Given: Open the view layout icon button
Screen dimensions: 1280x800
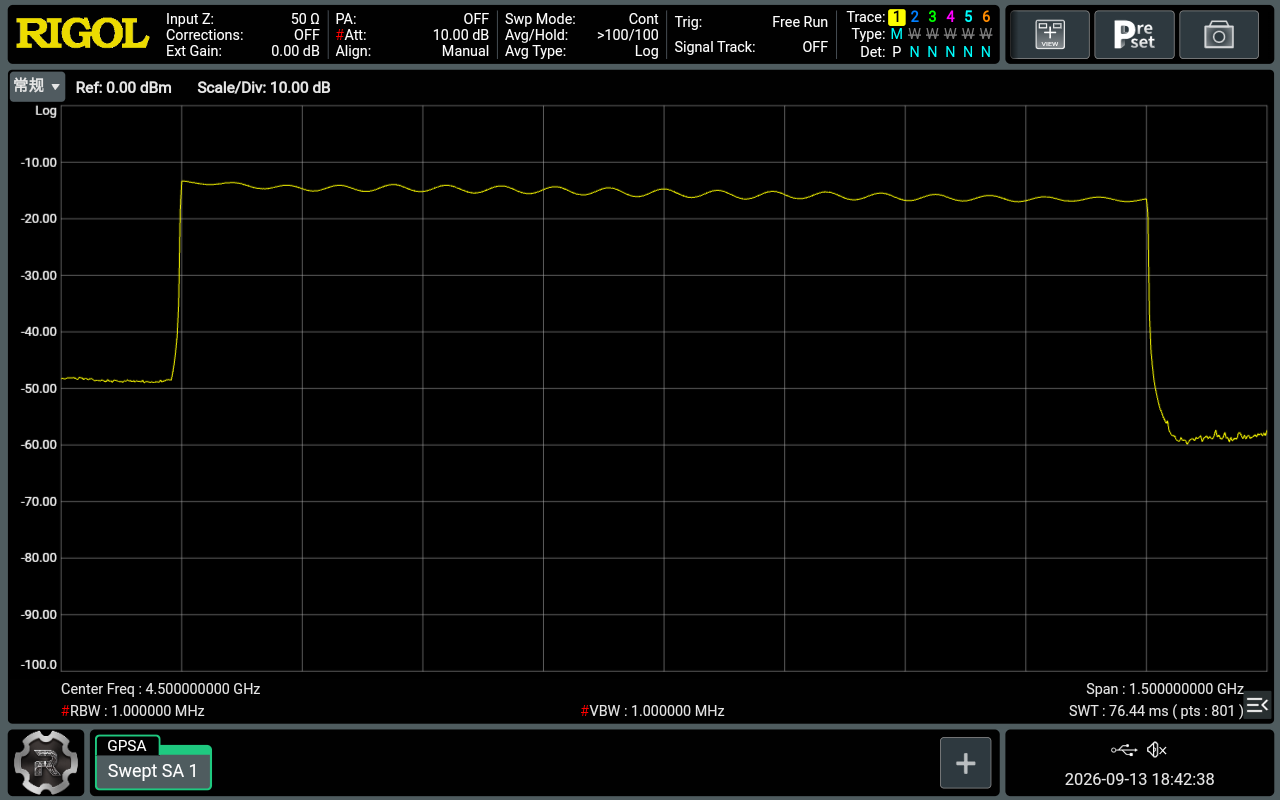Looking at the screenshot, I should 1049,35.
